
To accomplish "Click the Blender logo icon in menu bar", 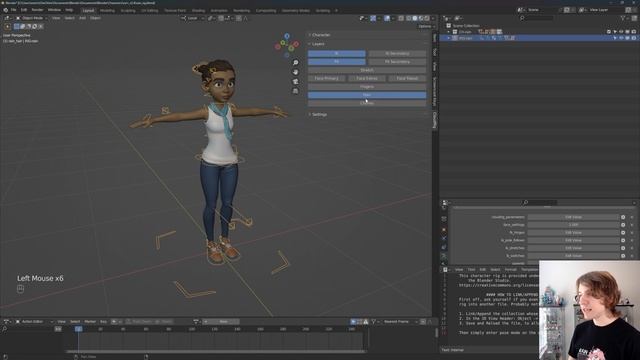I will 5,10.
